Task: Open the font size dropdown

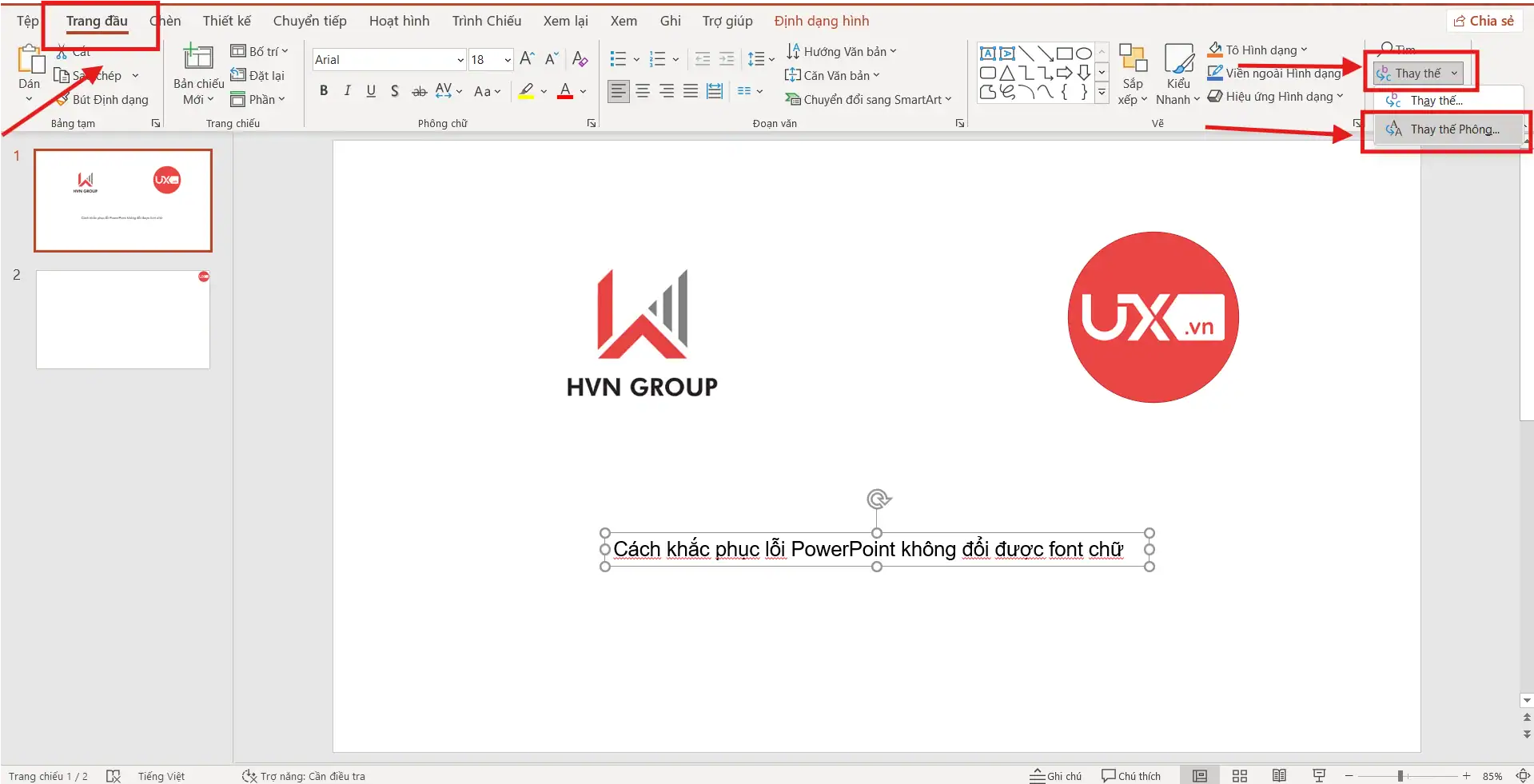Action: coord(506,59)
